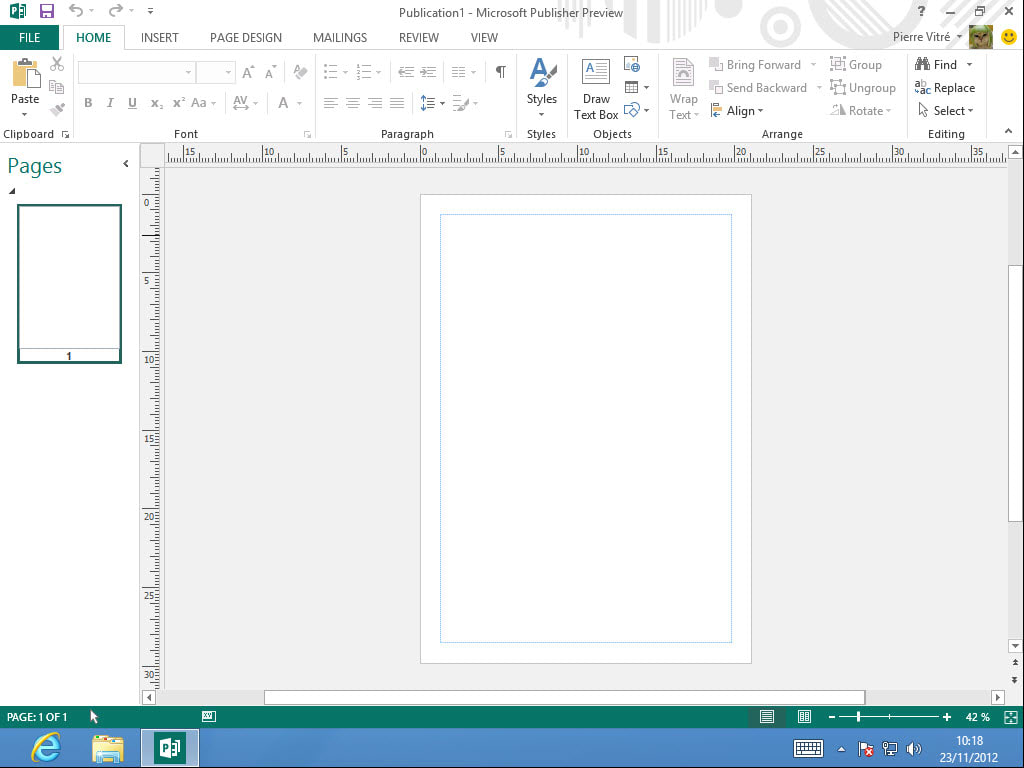Click the Insert Picture icon in Objects
1024x768 pixels.
coord(632,63)
